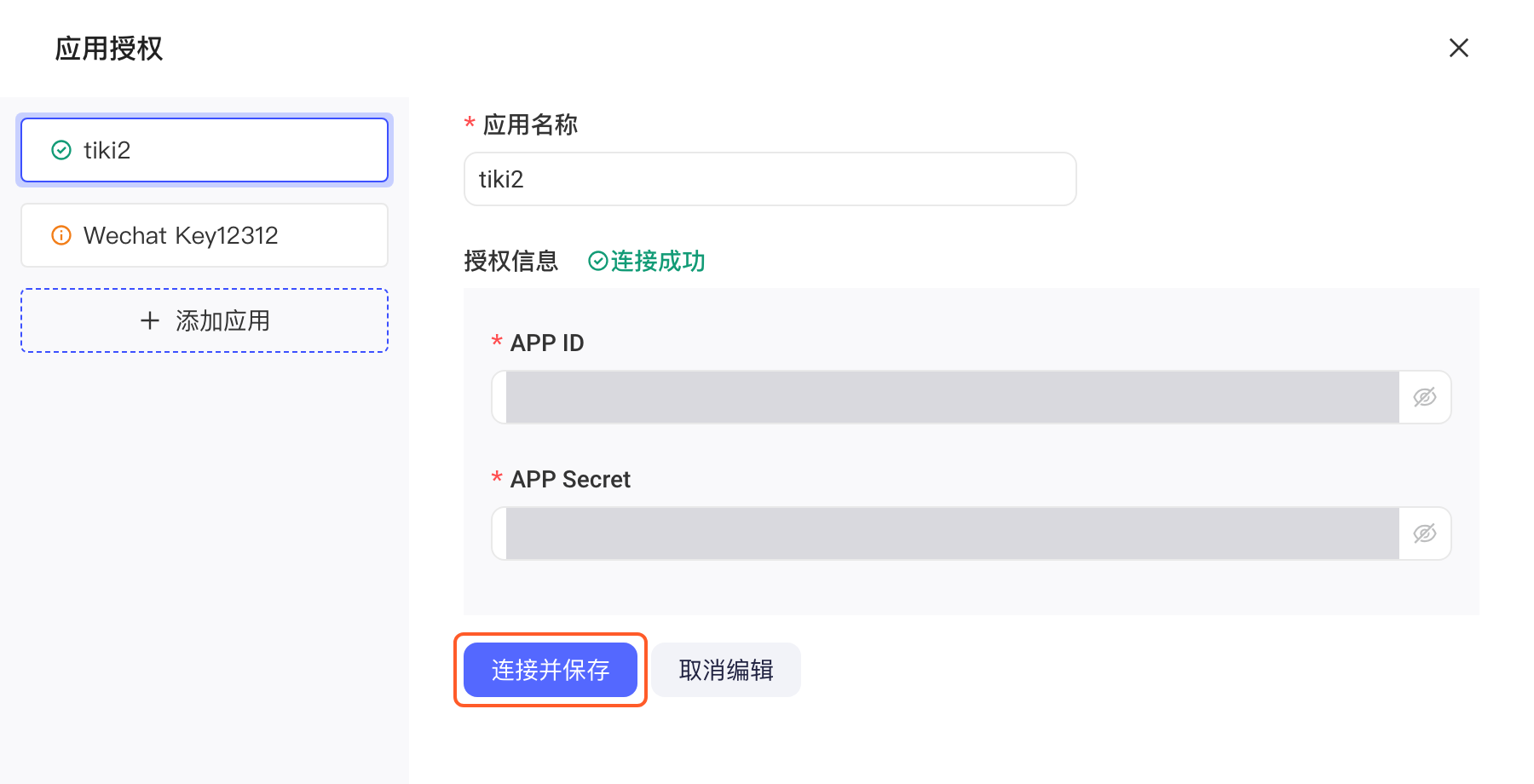Click the 连接成功 status text
Screen dimensions: 1534x784
pos(658,261)
